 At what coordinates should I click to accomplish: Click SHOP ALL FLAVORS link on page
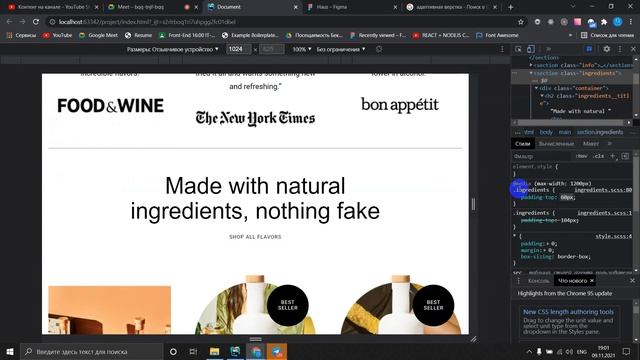click(255, 237)
